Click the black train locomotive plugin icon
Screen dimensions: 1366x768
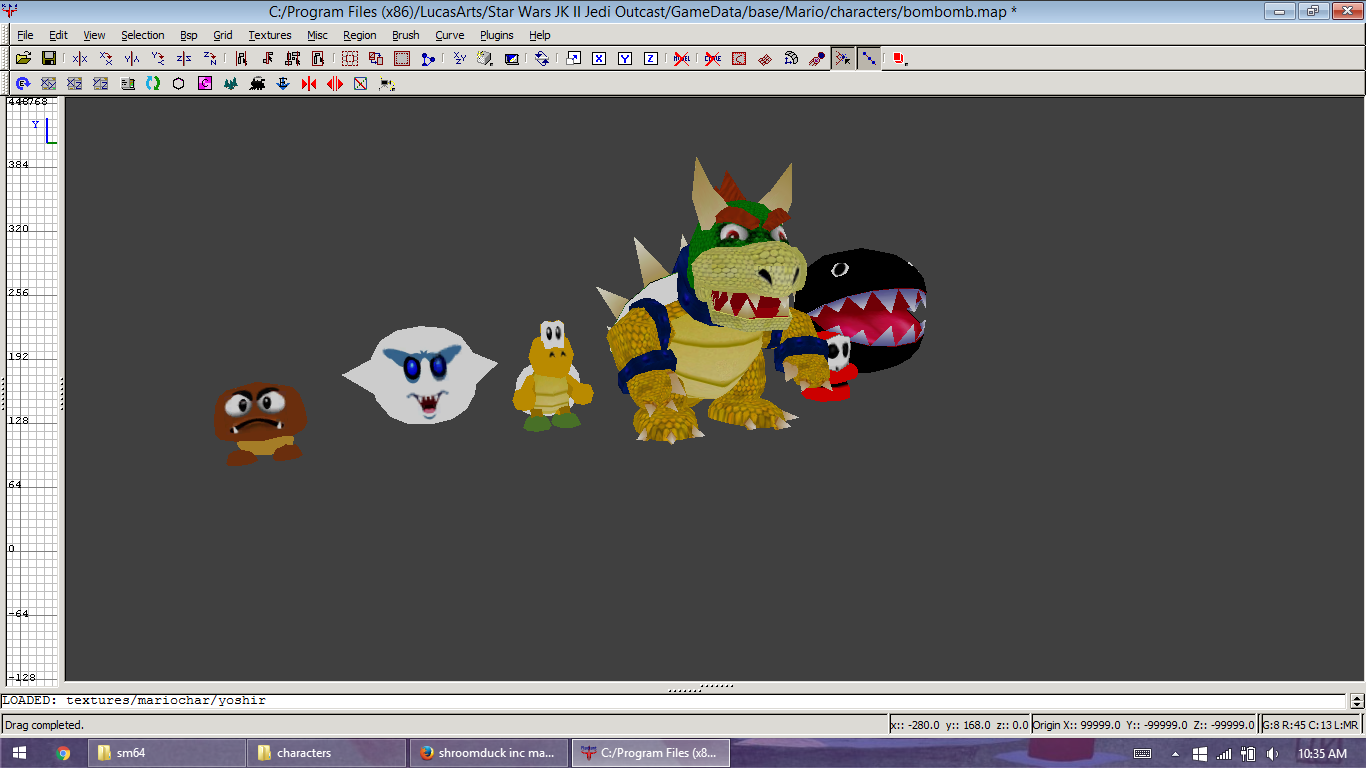point(257,84)
